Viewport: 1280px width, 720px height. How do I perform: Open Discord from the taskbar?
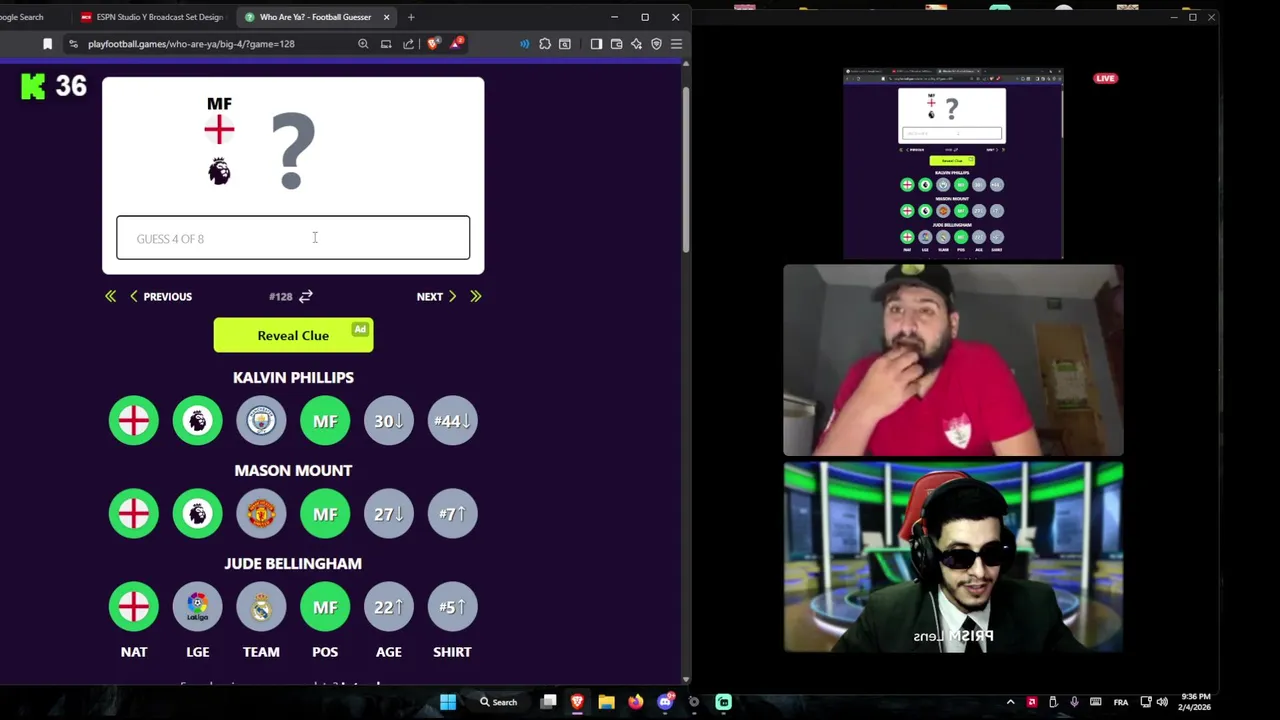point(665,702)
